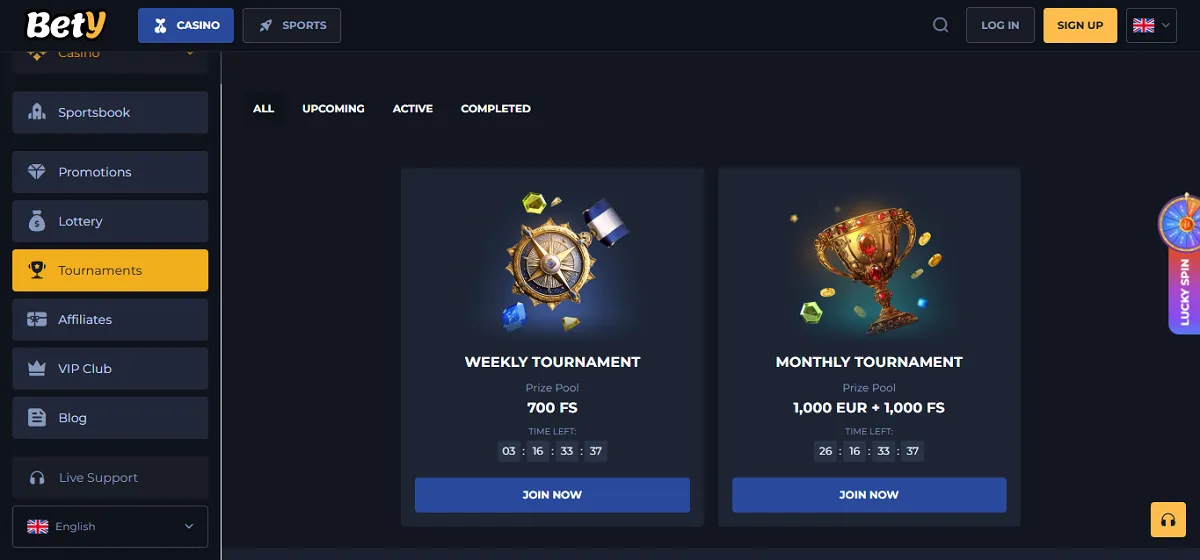Select the Completed tournaments tab
This screenshot has width=1200, height=560.
point(495,108)
